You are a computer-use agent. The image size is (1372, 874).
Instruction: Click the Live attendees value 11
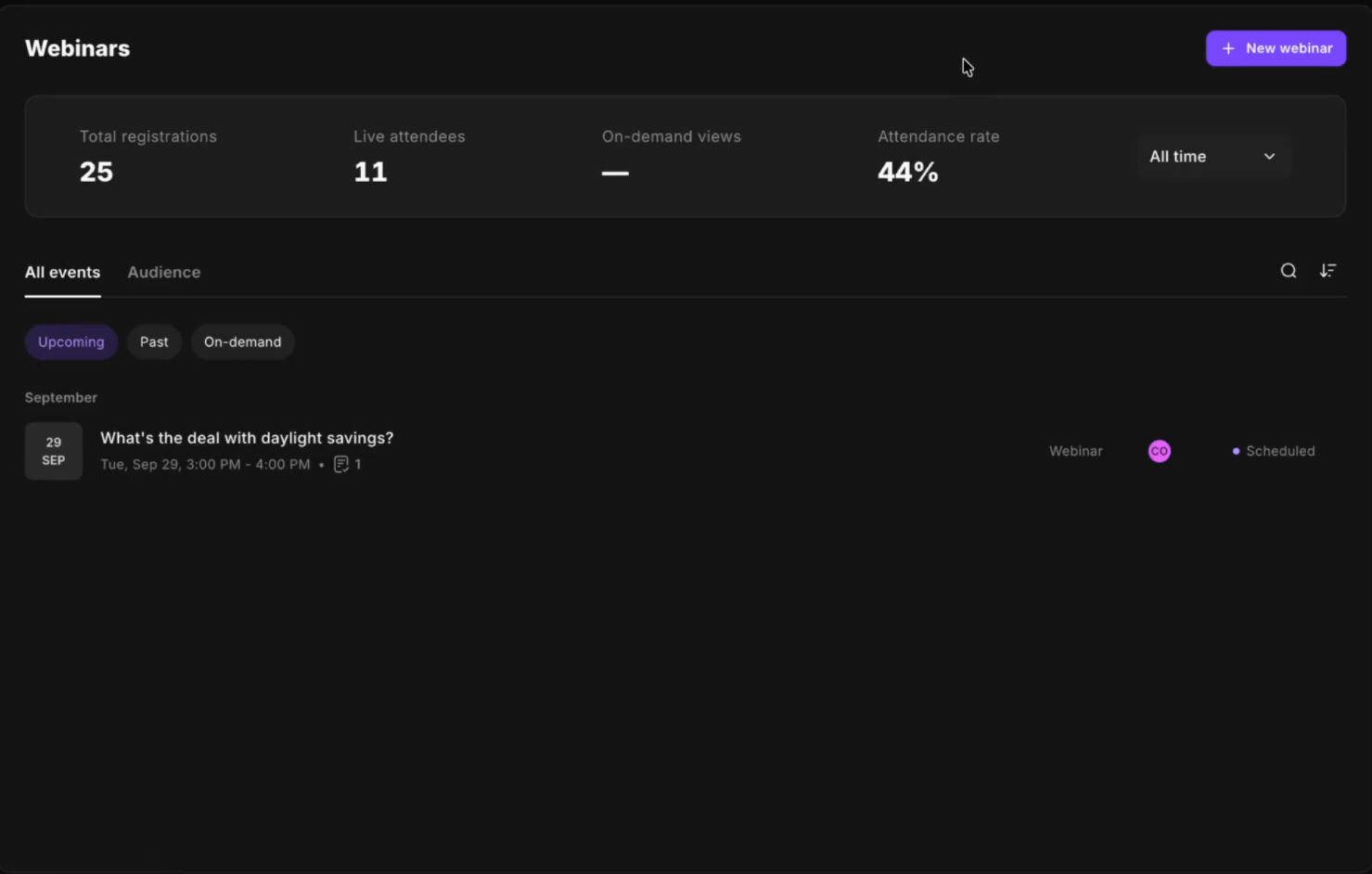tap(370, 172)
